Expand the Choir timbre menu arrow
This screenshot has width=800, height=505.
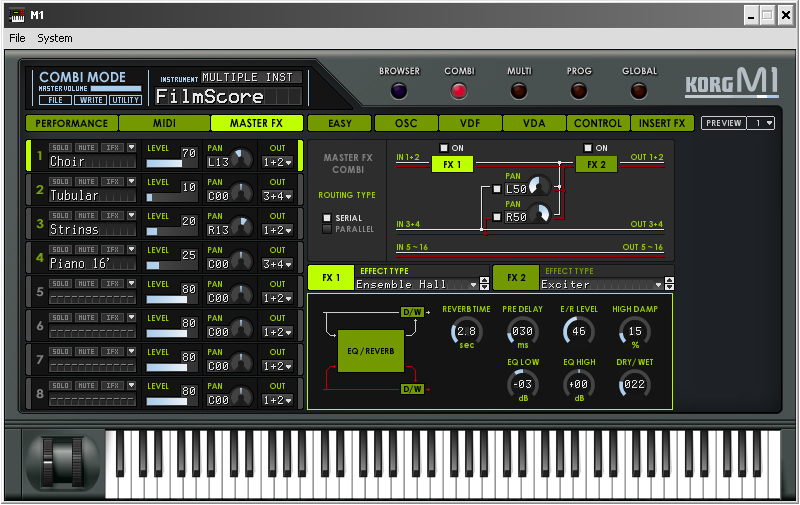coord(132,147)
